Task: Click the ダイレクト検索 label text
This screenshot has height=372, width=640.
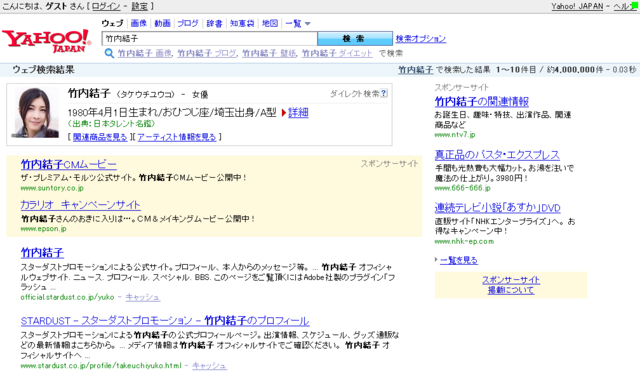Action: (354, 94)
